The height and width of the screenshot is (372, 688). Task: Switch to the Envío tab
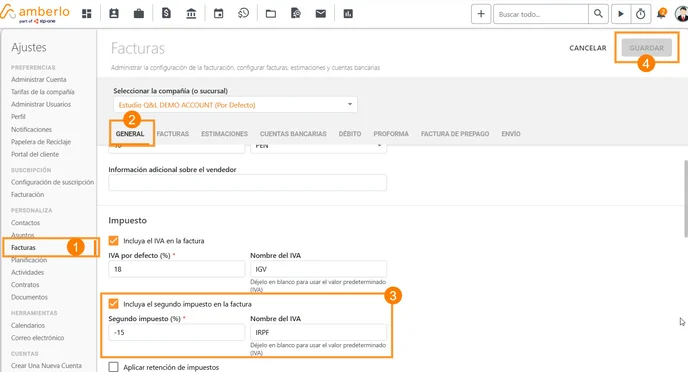tap(511, 134)
